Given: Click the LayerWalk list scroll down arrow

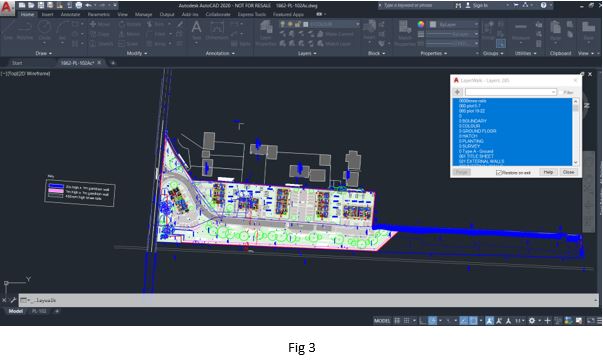Looking at the screenshot, I should click(576, 163).
